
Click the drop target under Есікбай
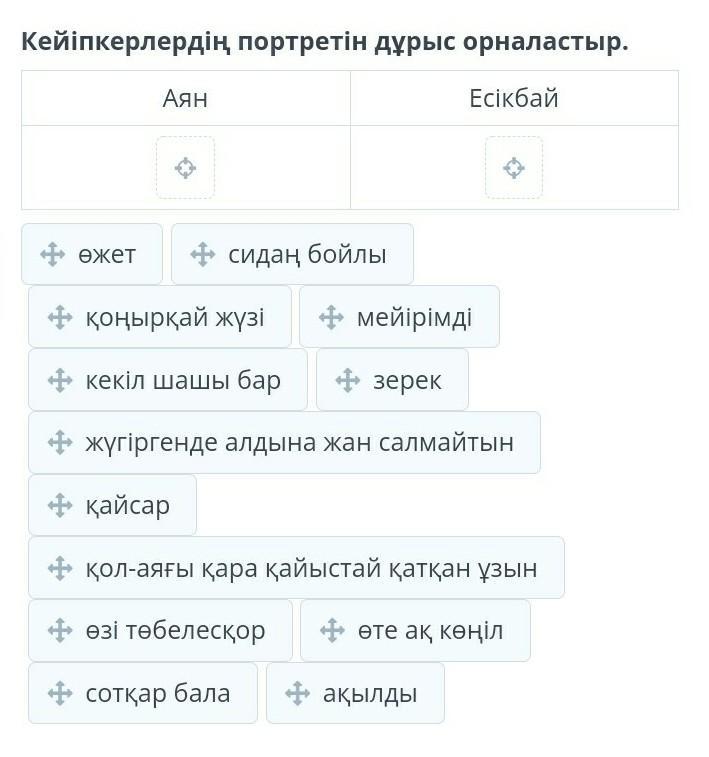coord(514,168)
